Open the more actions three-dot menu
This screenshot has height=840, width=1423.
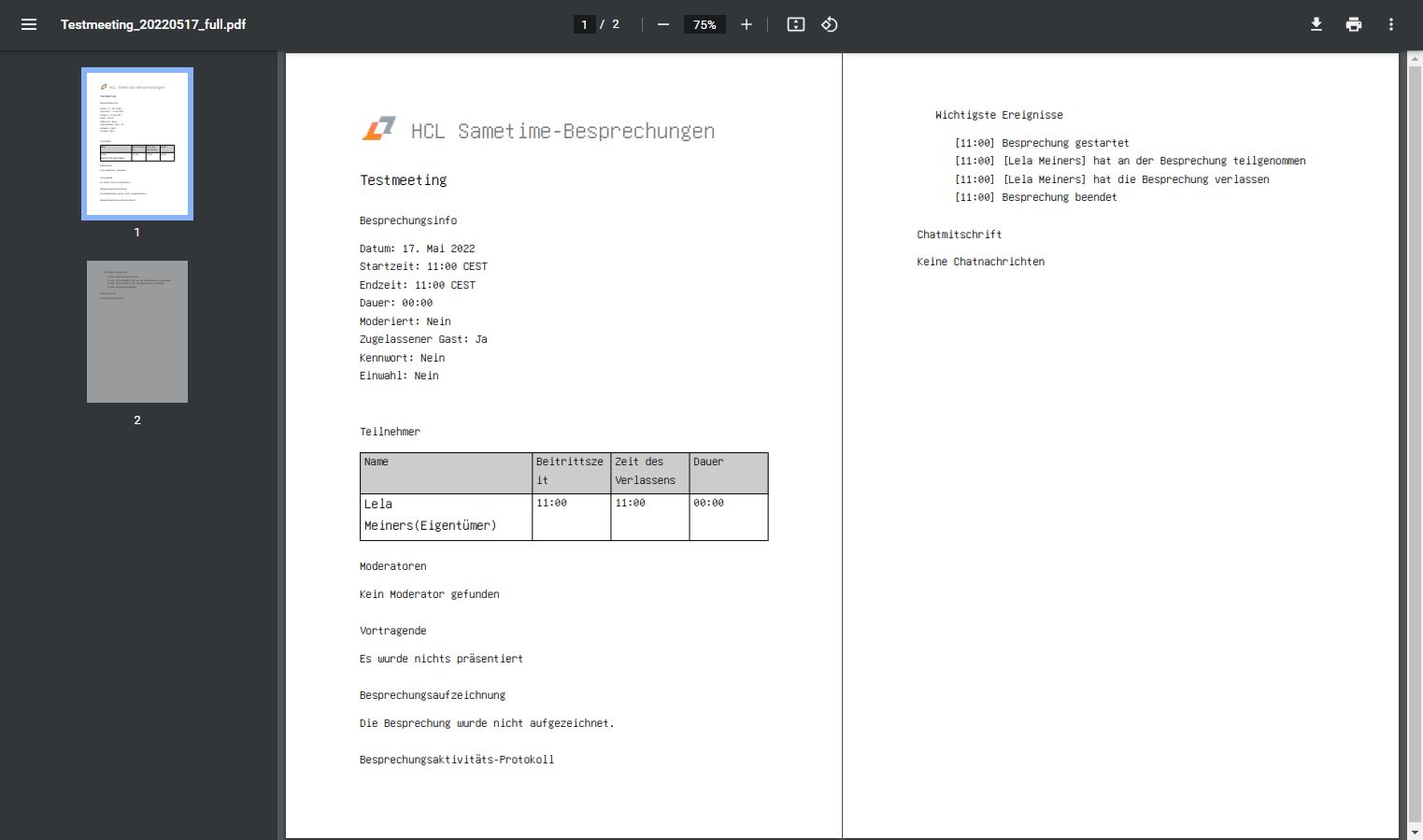coord(1391,24)
